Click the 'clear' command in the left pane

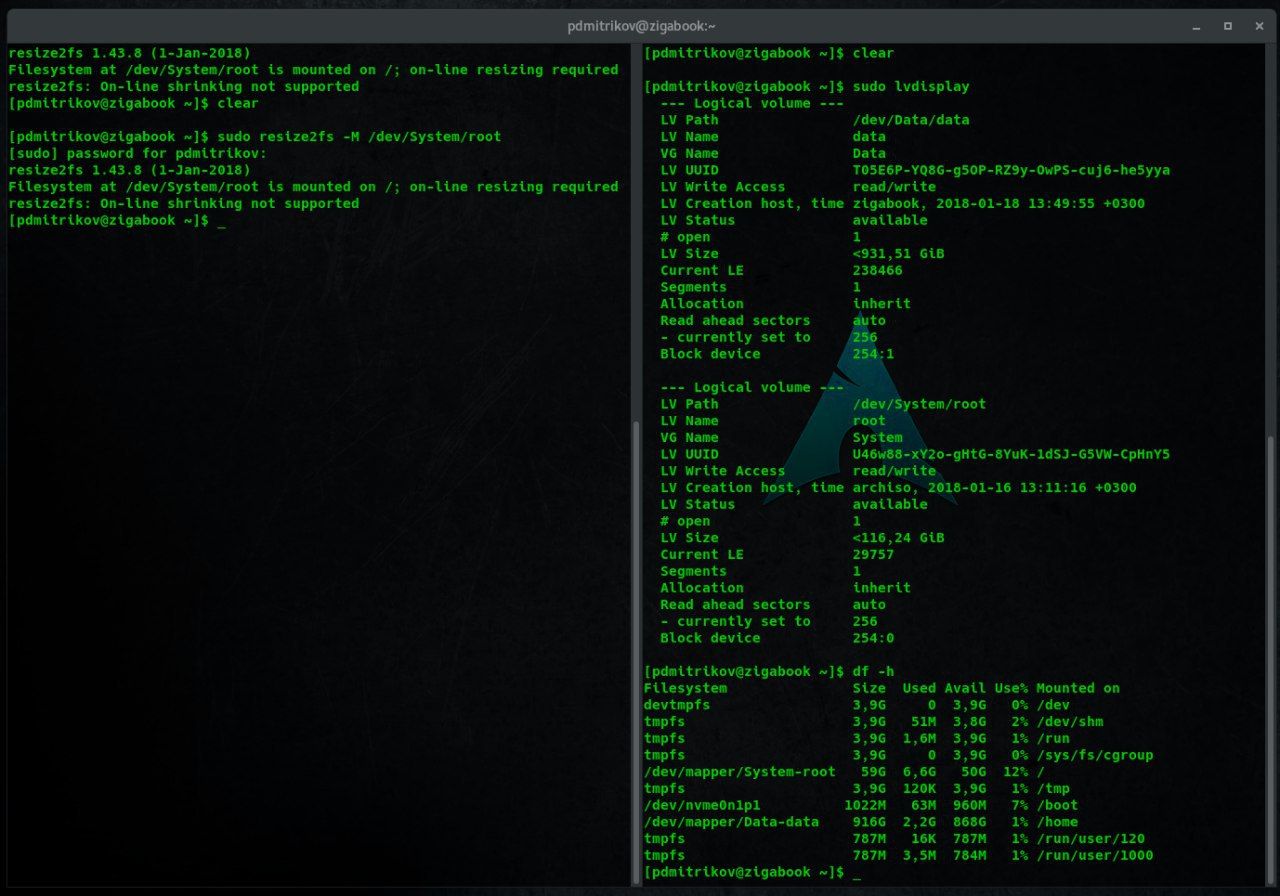pyautogui.click(x=238, y=103)
